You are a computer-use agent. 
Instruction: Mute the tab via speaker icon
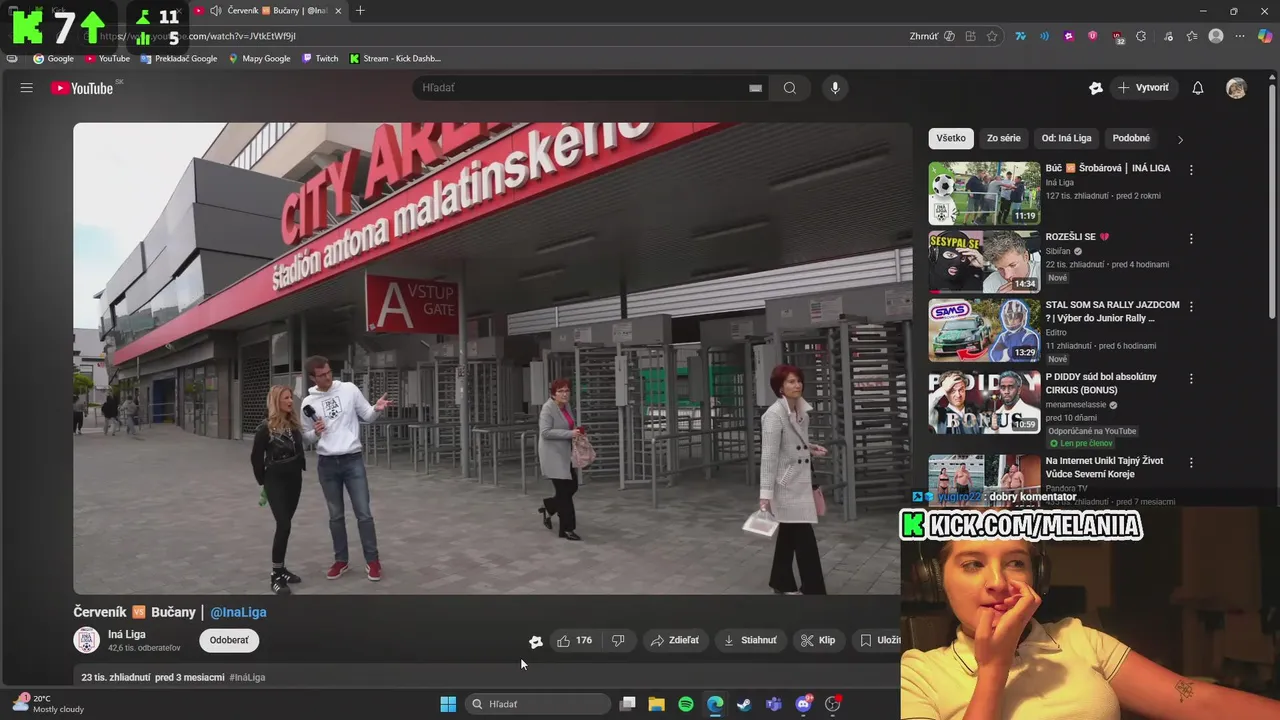[215, 11]
